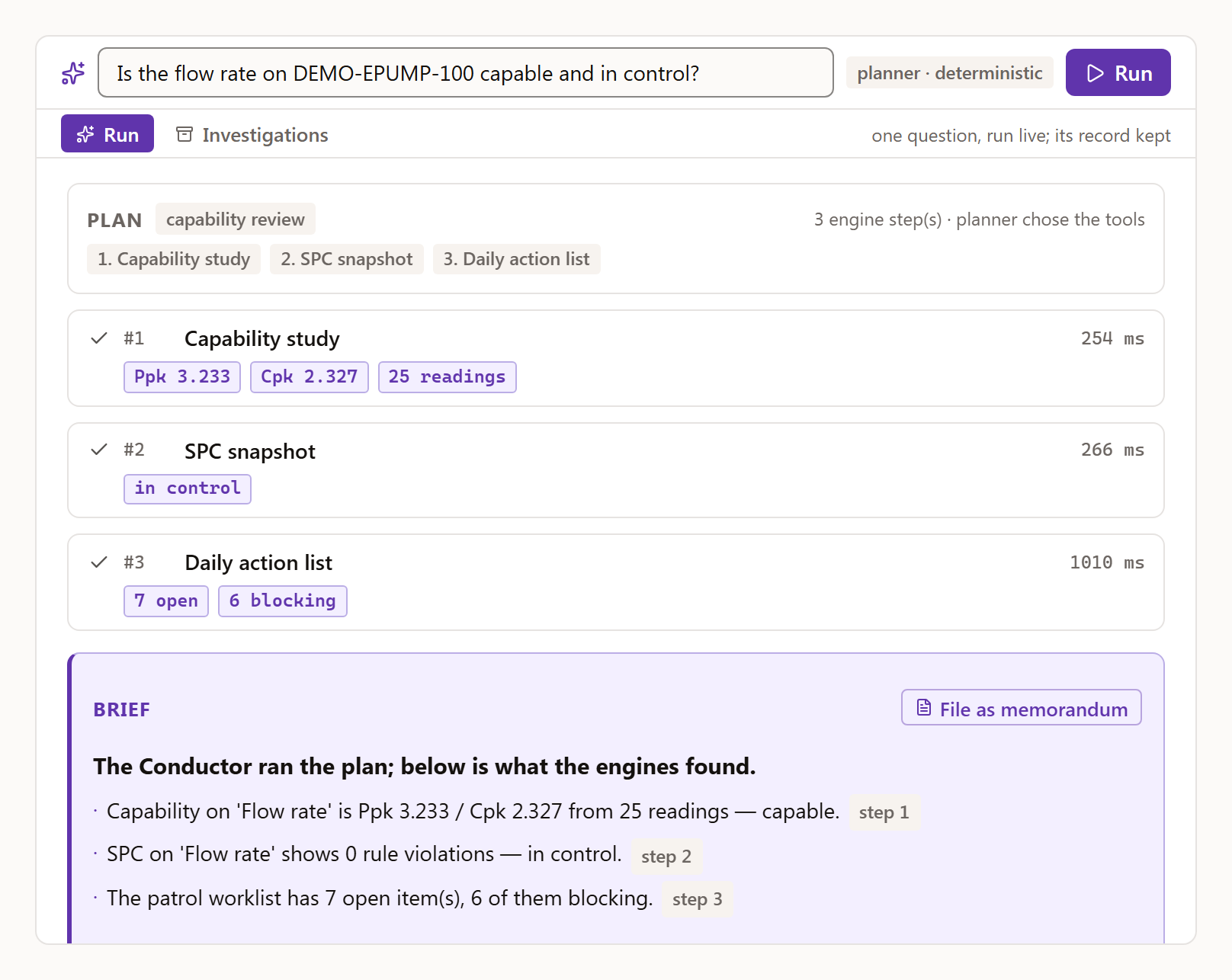Click the 3. Daily action list chip
1232x980 pixels.
pos(517,259)
